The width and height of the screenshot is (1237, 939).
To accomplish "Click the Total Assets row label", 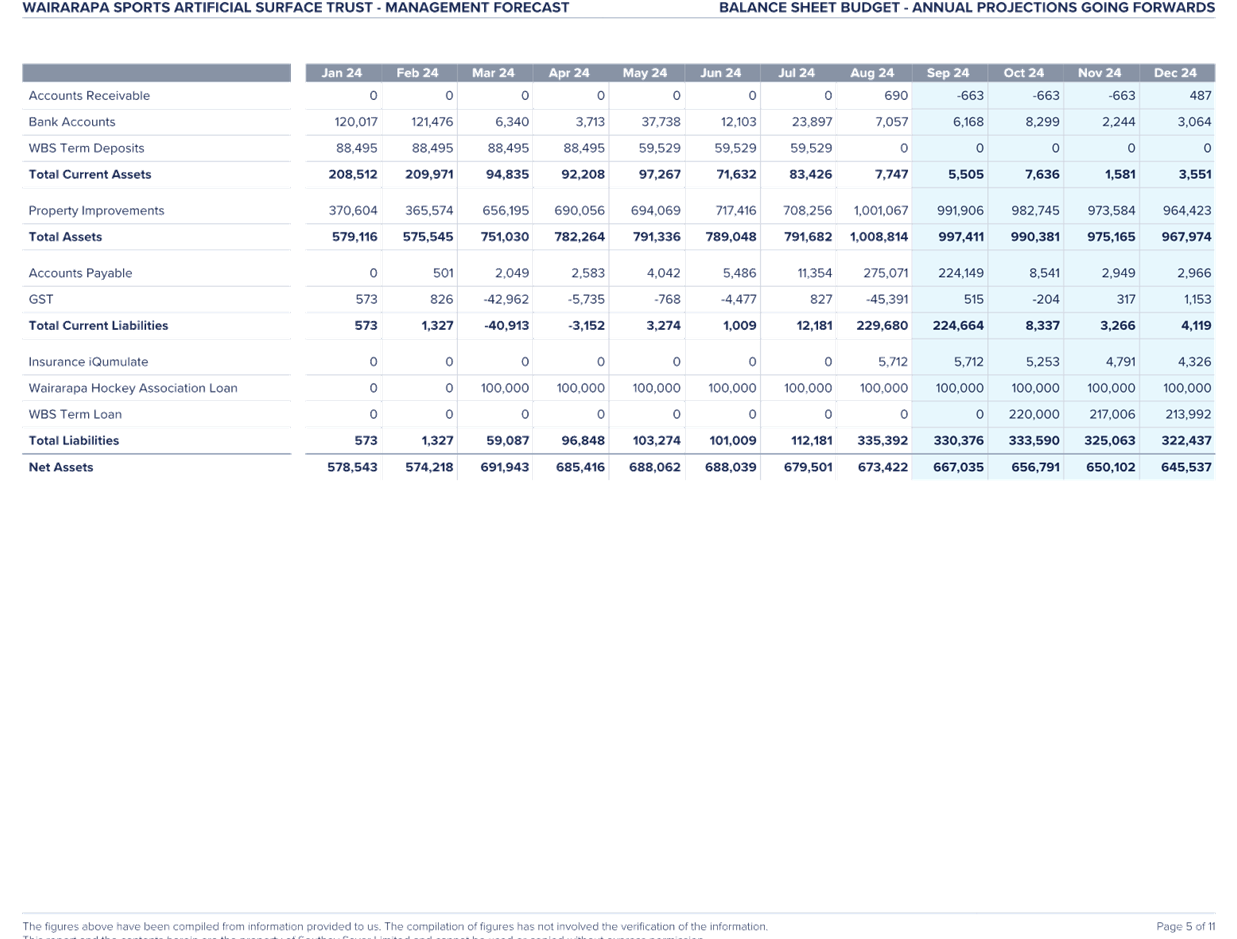I will [65, 236].
